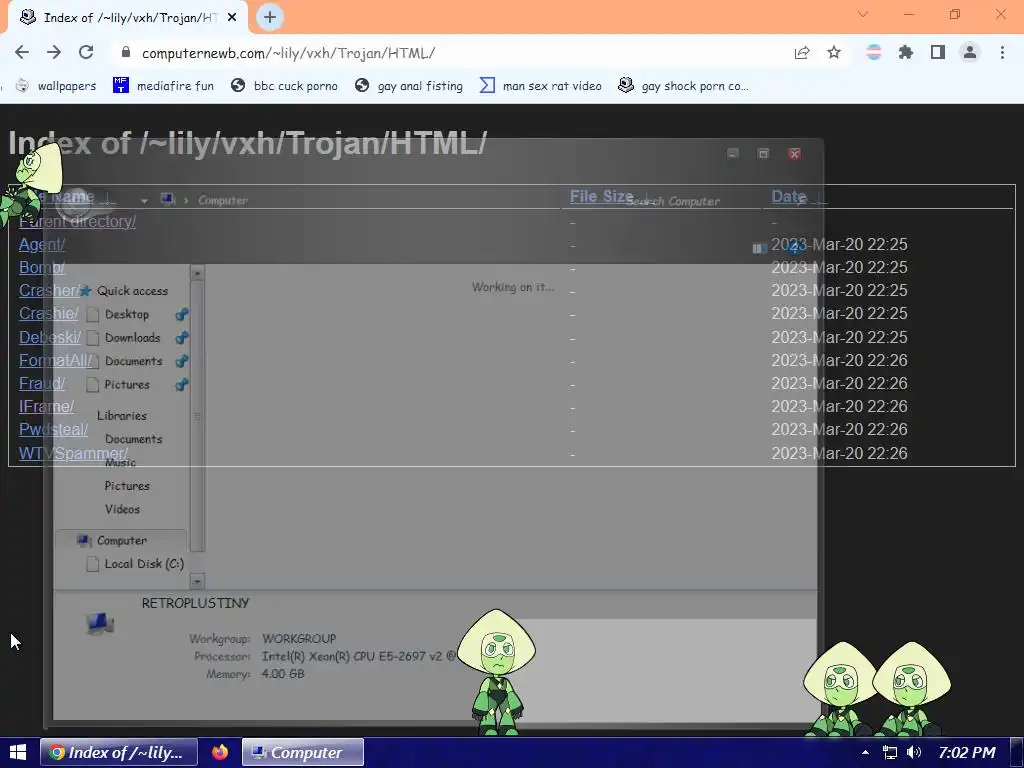Screen dimensions: 1024x768
Task: Open a new Chrome tab
Action: (x=270, y=18)
